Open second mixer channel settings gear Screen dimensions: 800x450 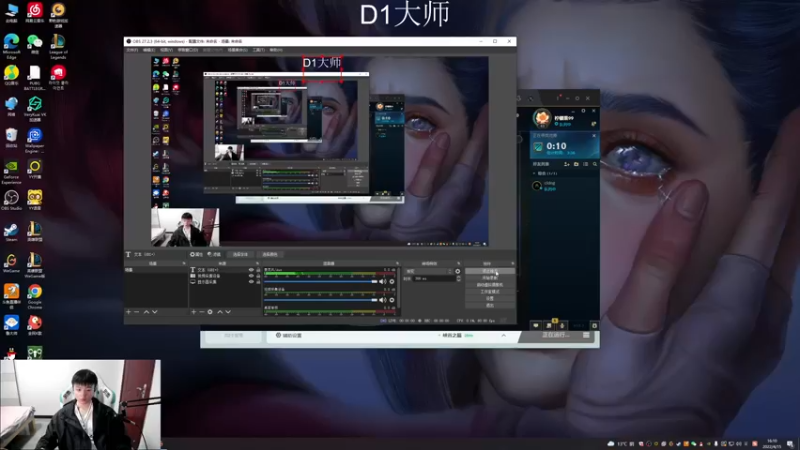(392, 300)
